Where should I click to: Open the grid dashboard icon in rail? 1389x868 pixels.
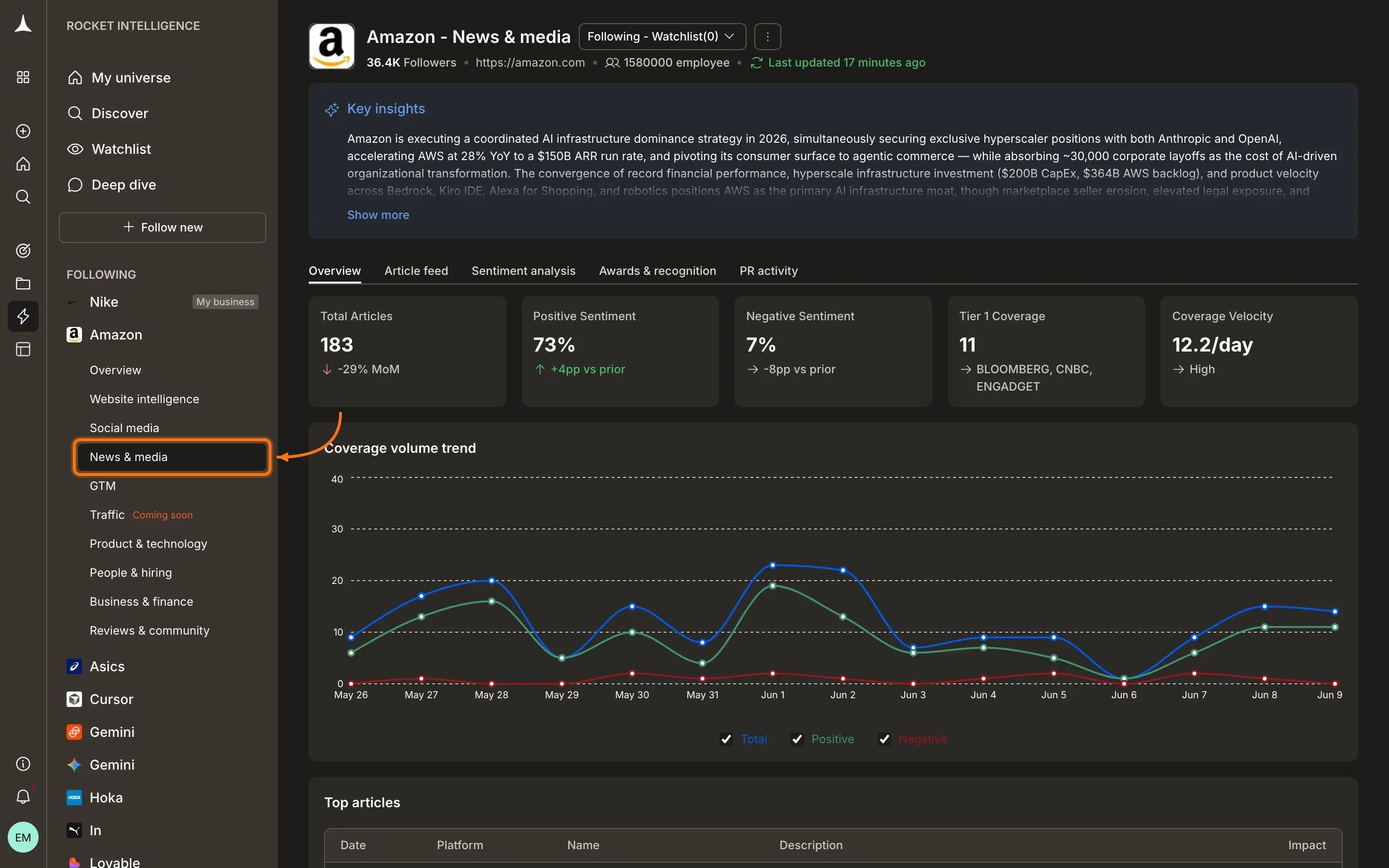[x=23, y=77]
